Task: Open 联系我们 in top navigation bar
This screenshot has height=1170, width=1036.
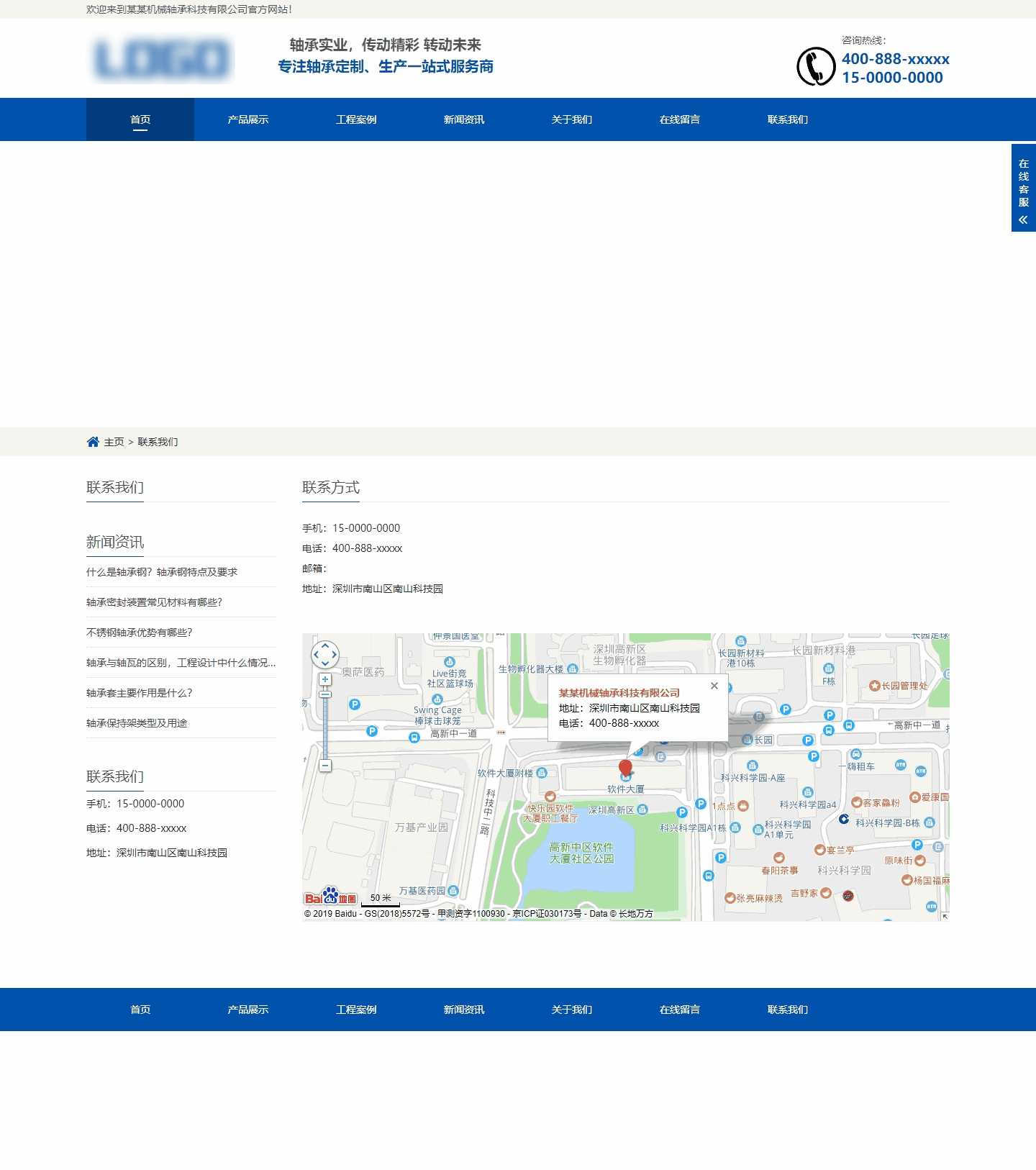Action: (x=788, y=119)
